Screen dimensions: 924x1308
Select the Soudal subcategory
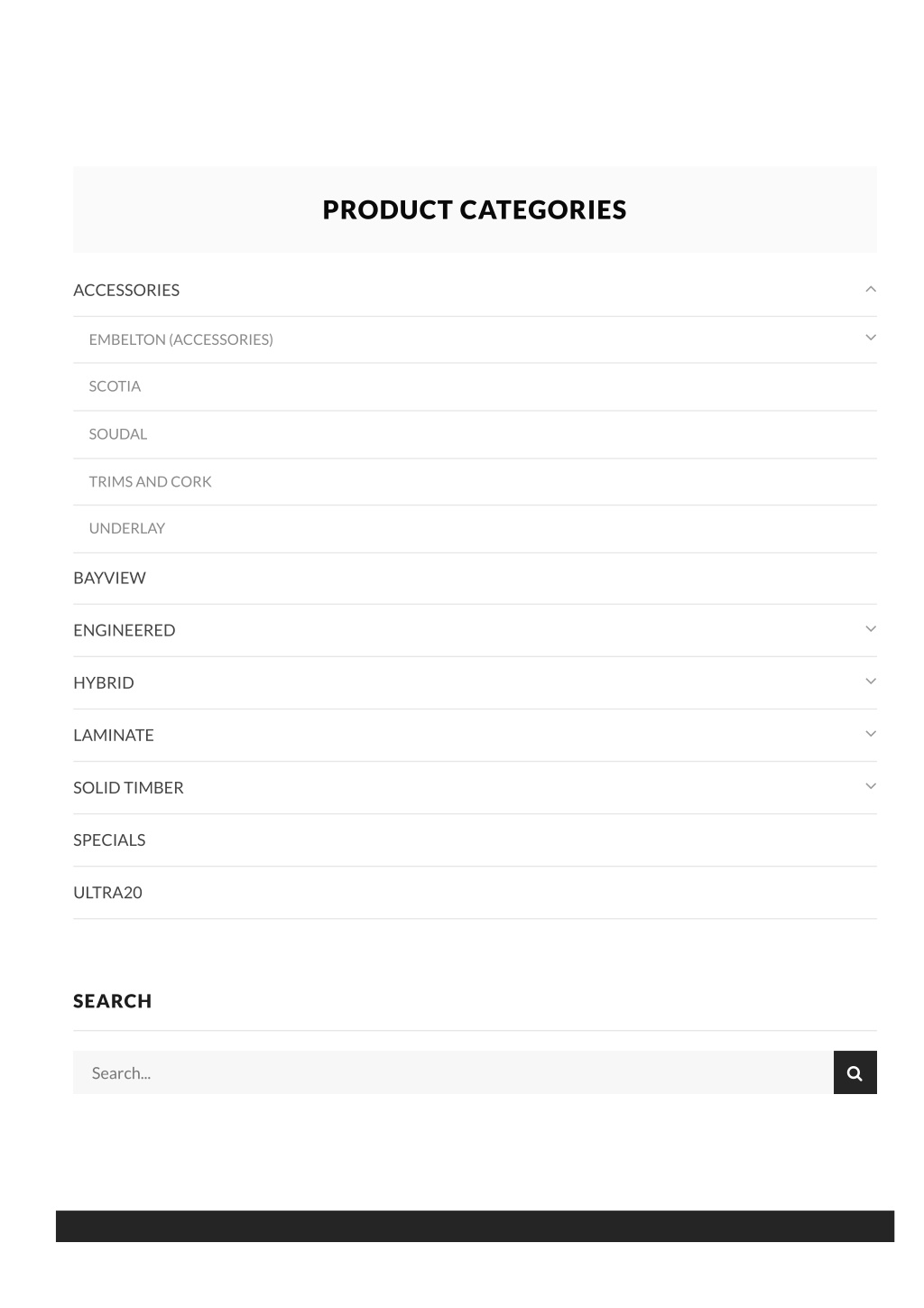(x=117, y=434)
